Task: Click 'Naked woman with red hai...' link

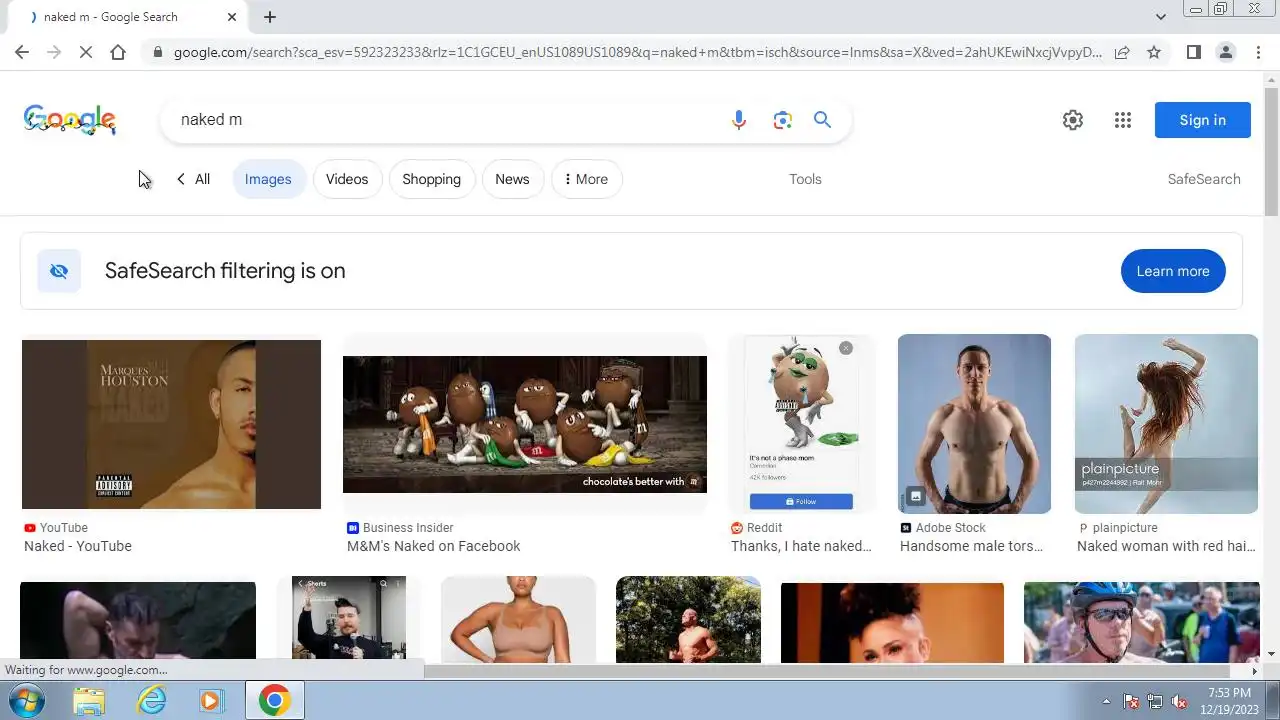Action: click(x=1167, y=546)
